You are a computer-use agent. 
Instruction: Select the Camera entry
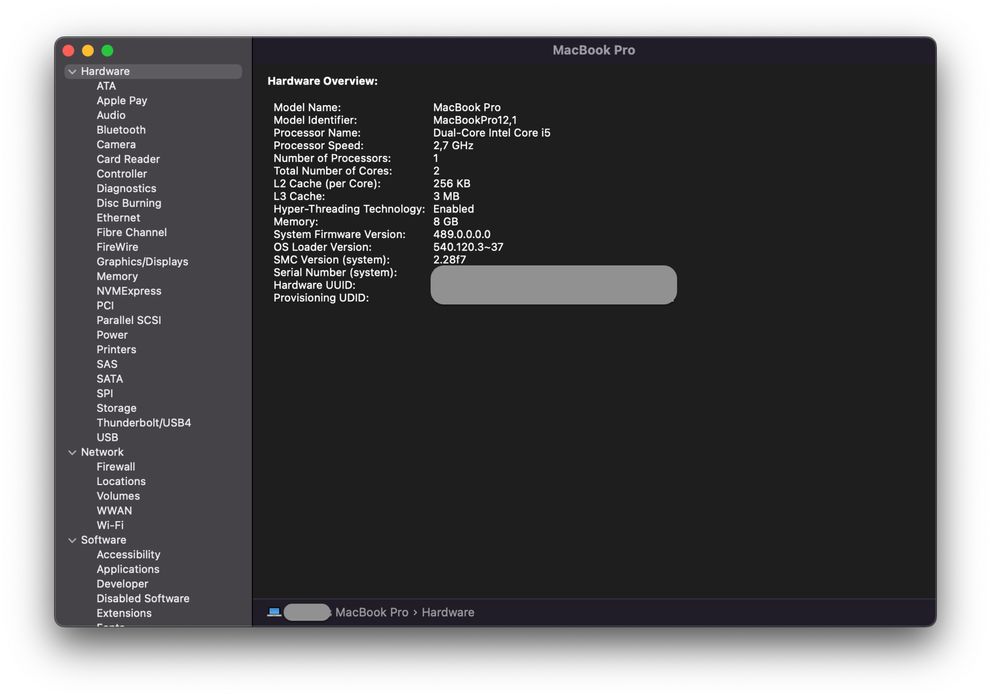(116, 144)
